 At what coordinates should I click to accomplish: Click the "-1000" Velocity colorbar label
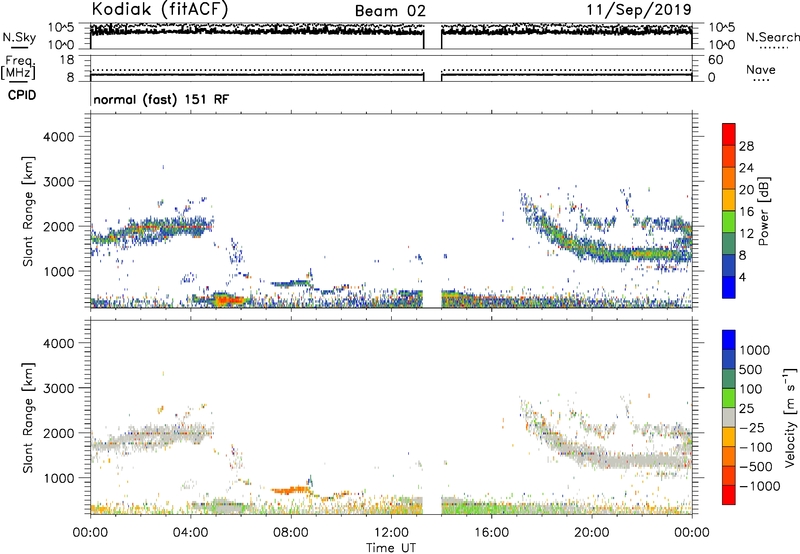click(760, 486)
